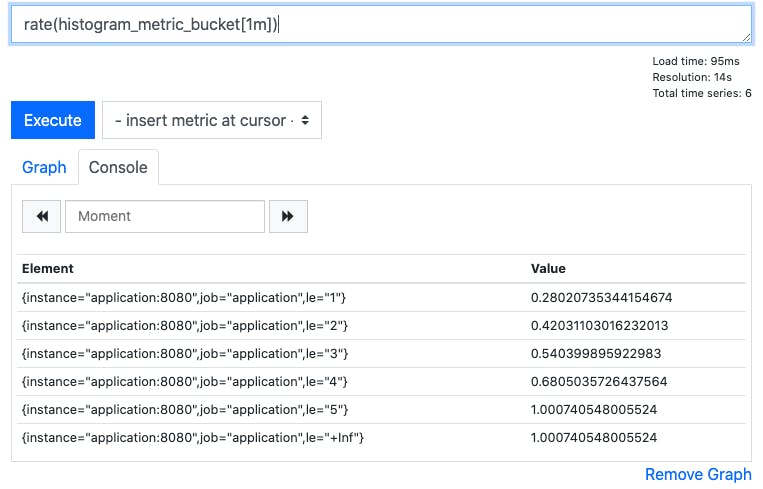Click the Remove Graph link
Screen dimensions: 763x489
(x=698, y=474)
